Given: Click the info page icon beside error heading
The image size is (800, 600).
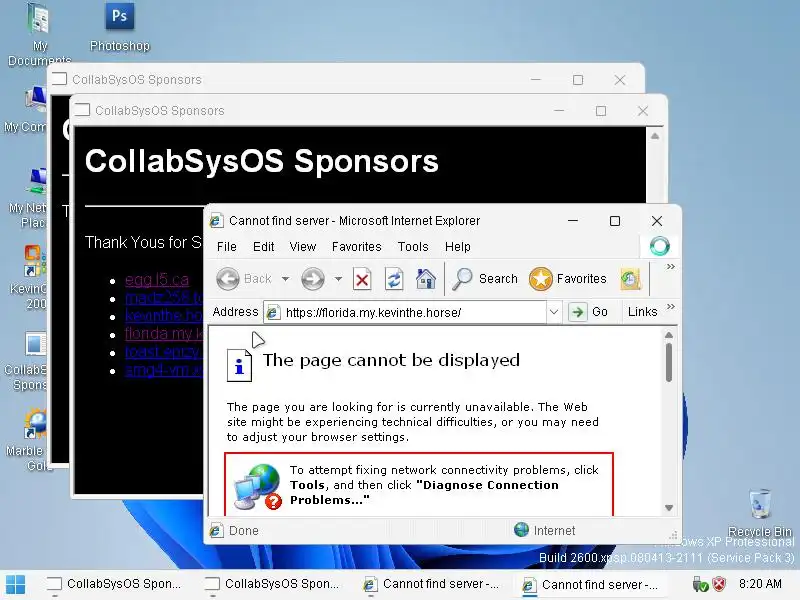Looking at the screenshot, I should tap(239, 365).
